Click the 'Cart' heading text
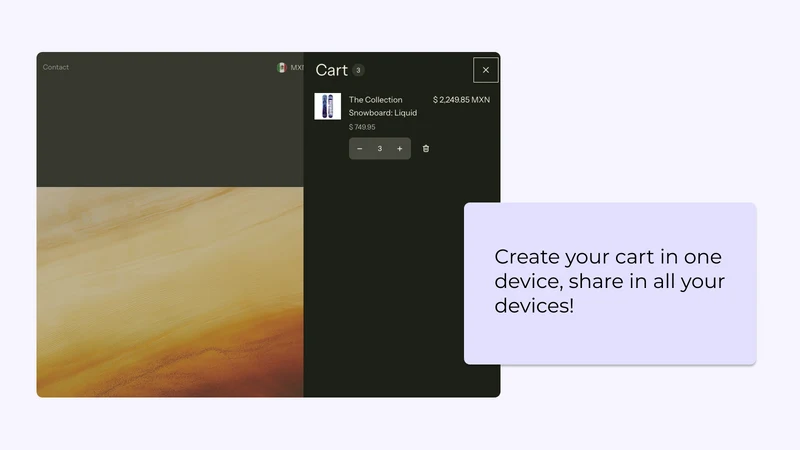Image resolution: width=800 pixels, height=450 pixels. click(x=332, y=70)
